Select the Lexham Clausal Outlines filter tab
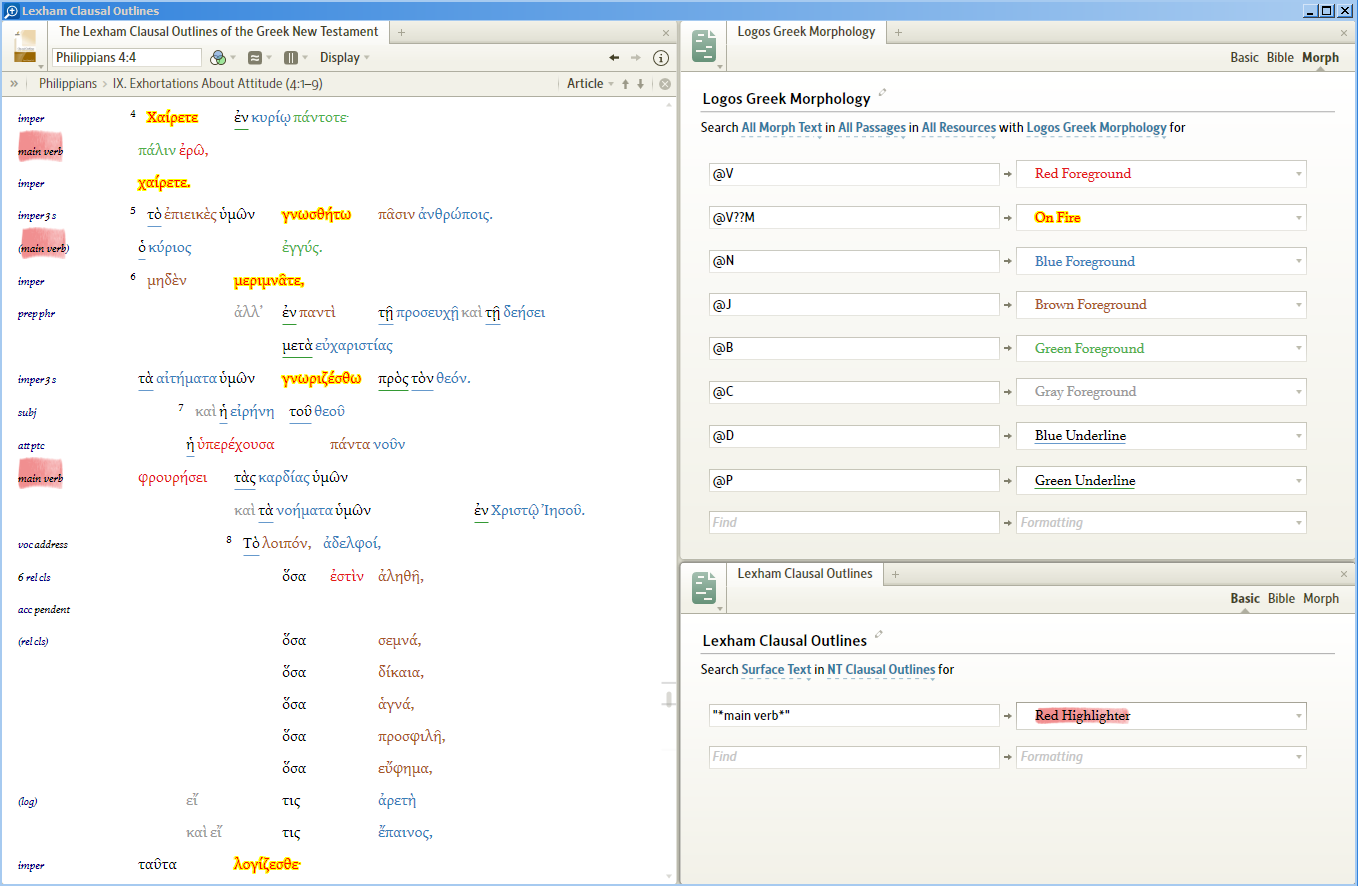Screen dimensions: 1358x886 [x=805, y=574]
